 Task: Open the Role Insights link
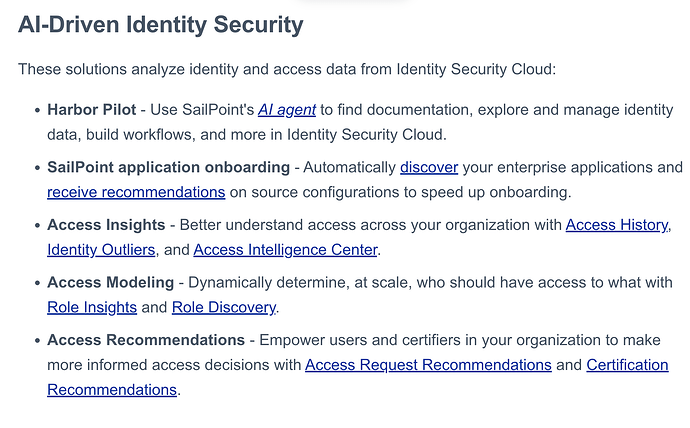click(x=92, y=307)
